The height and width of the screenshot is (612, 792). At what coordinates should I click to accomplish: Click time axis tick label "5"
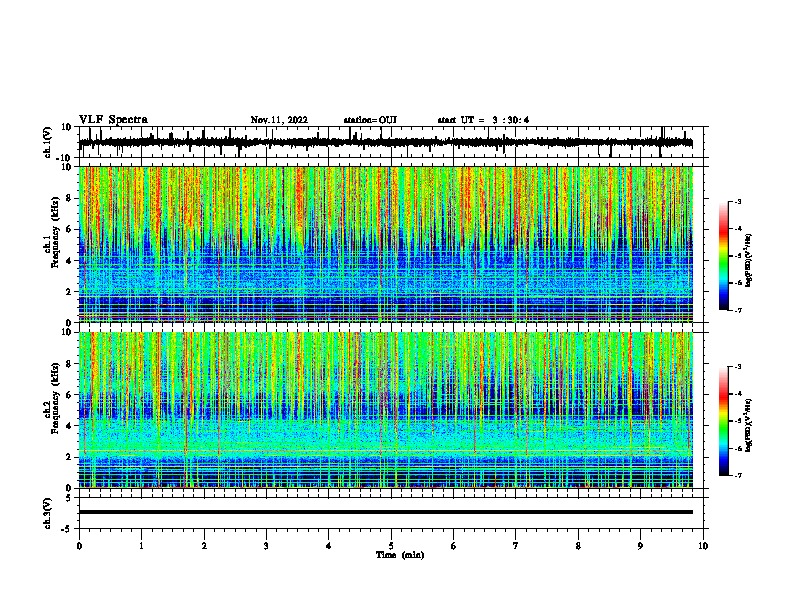pyautogui.click(x=391, y=546)
